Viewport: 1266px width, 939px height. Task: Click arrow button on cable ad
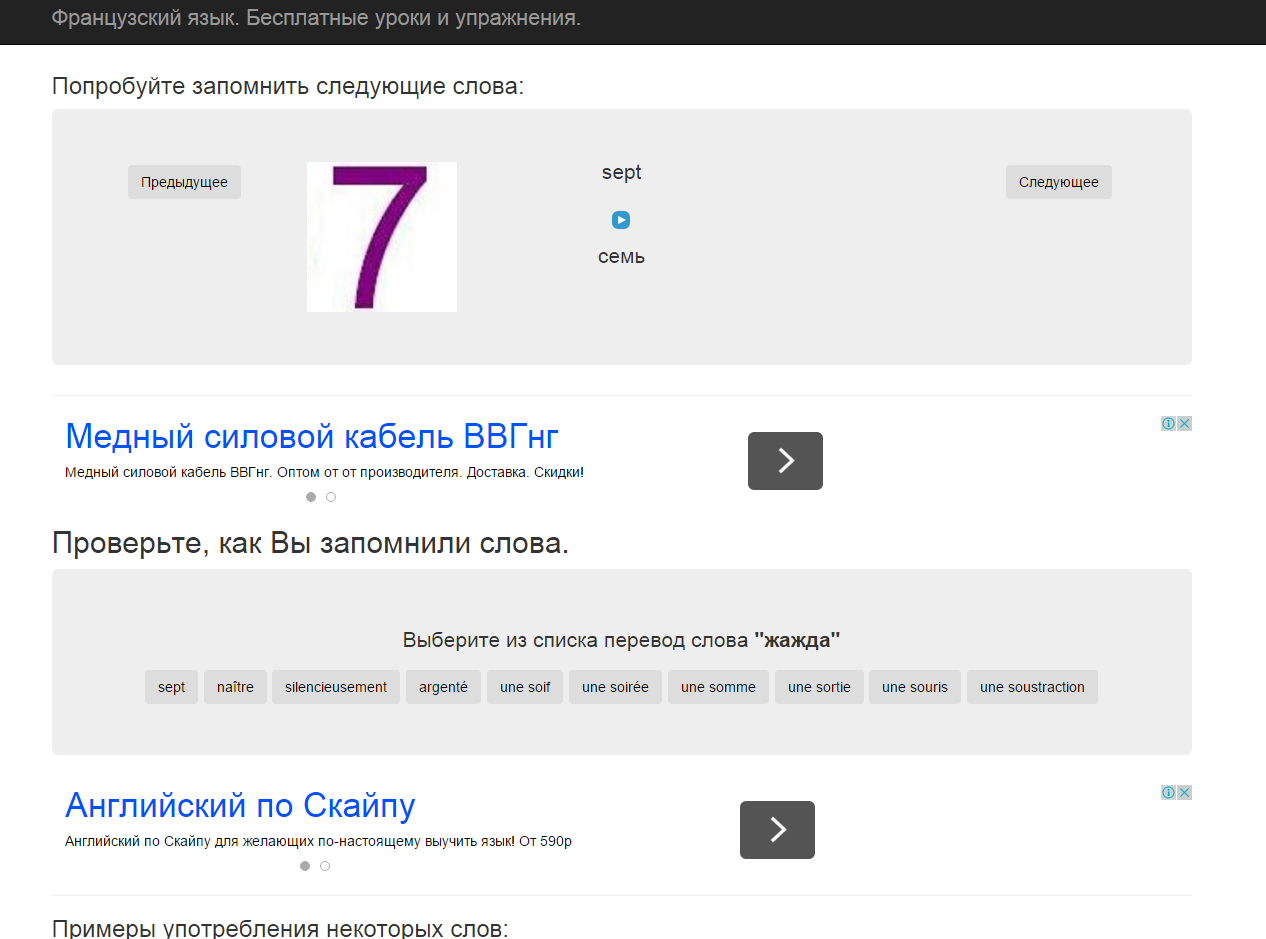tap(785, 461)
